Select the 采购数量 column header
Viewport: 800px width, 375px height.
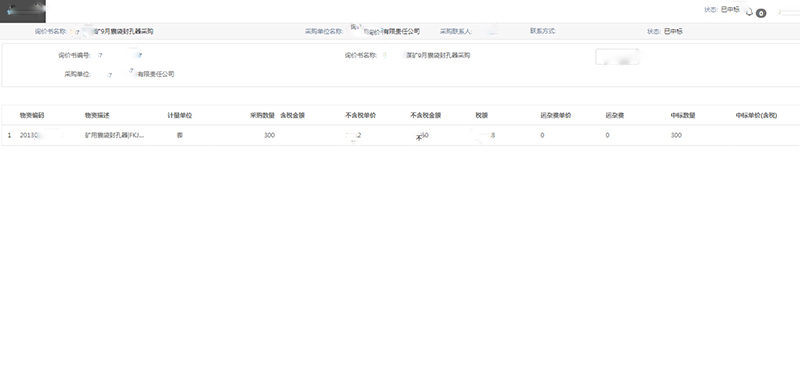(262, 115)
